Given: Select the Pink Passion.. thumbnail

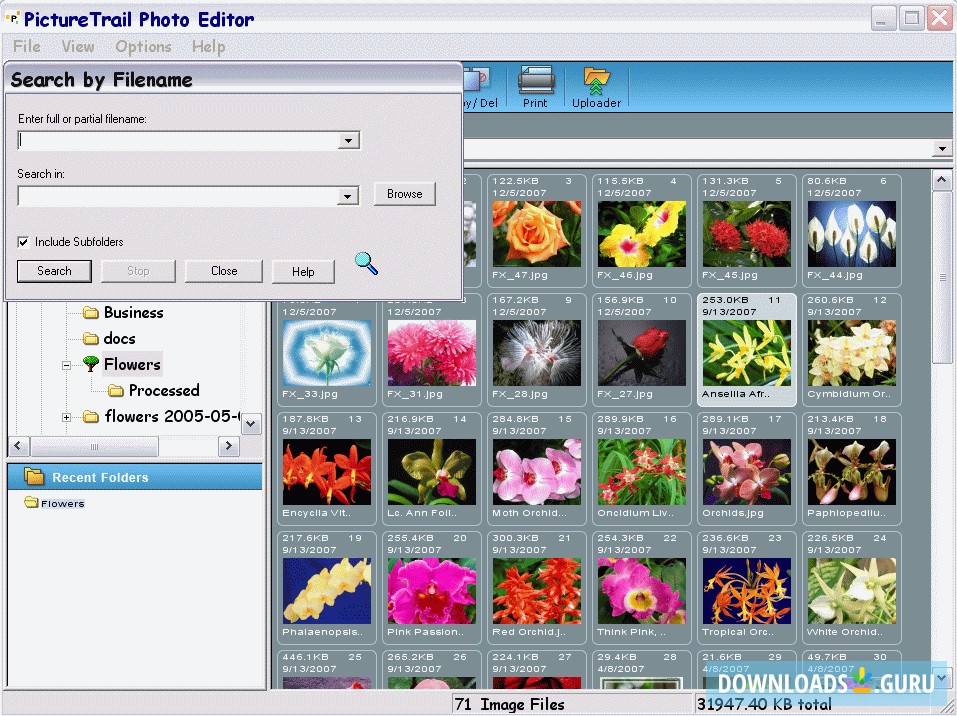Looking at the screenshot, I should [x=432, y=588].
